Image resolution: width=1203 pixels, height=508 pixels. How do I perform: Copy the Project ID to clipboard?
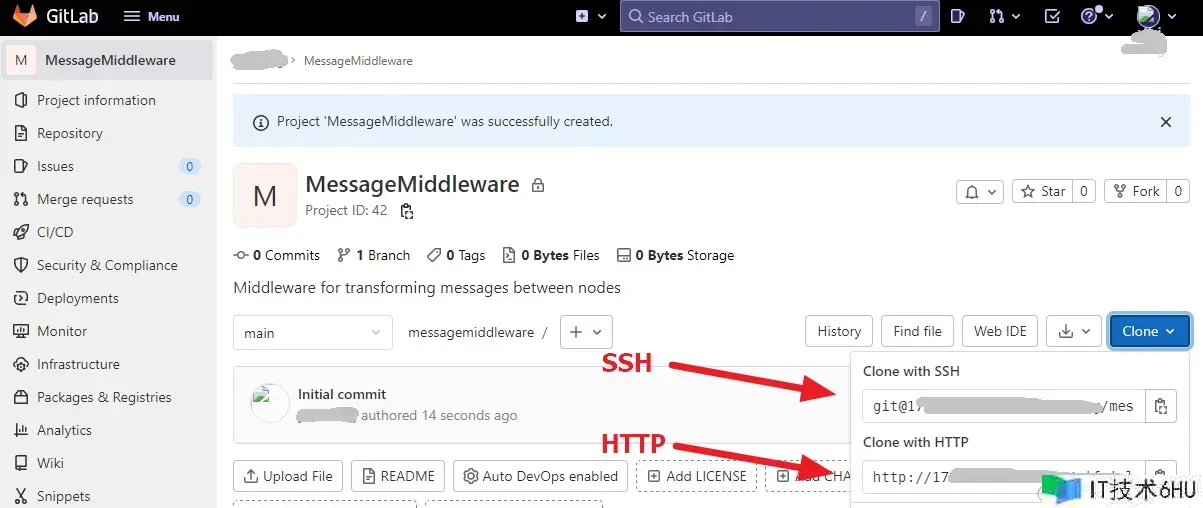point(406,211)
